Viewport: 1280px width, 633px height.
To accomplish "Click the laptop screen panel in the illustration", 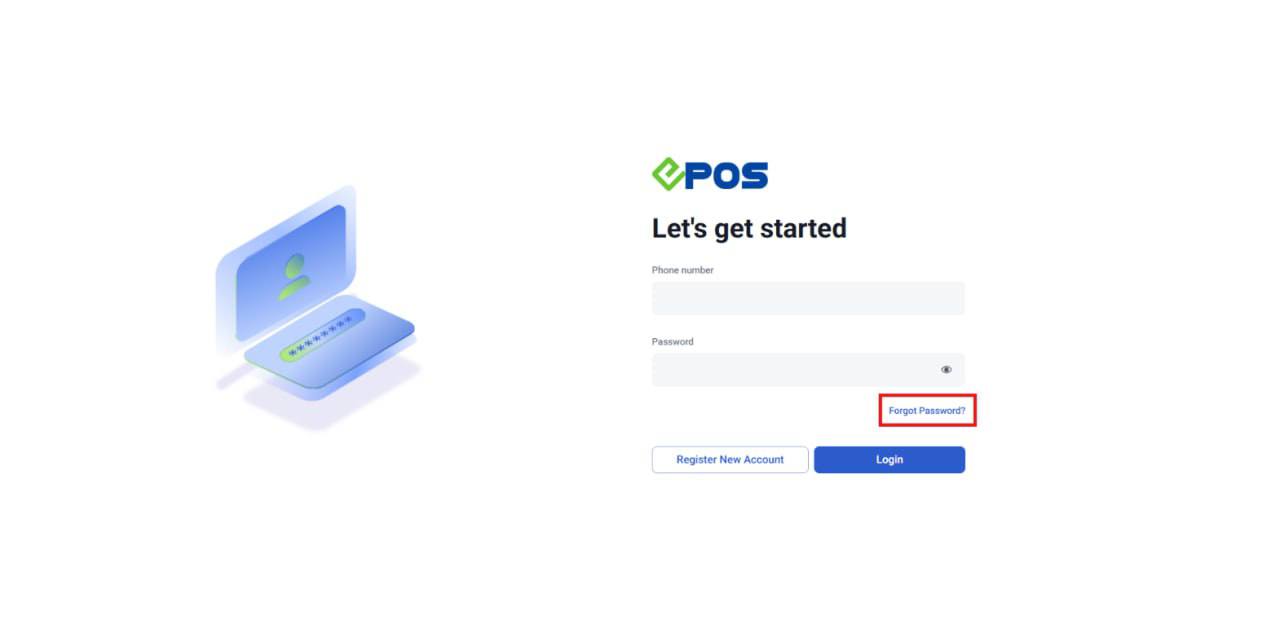I will pyautogui.click(x=286, y=268).
